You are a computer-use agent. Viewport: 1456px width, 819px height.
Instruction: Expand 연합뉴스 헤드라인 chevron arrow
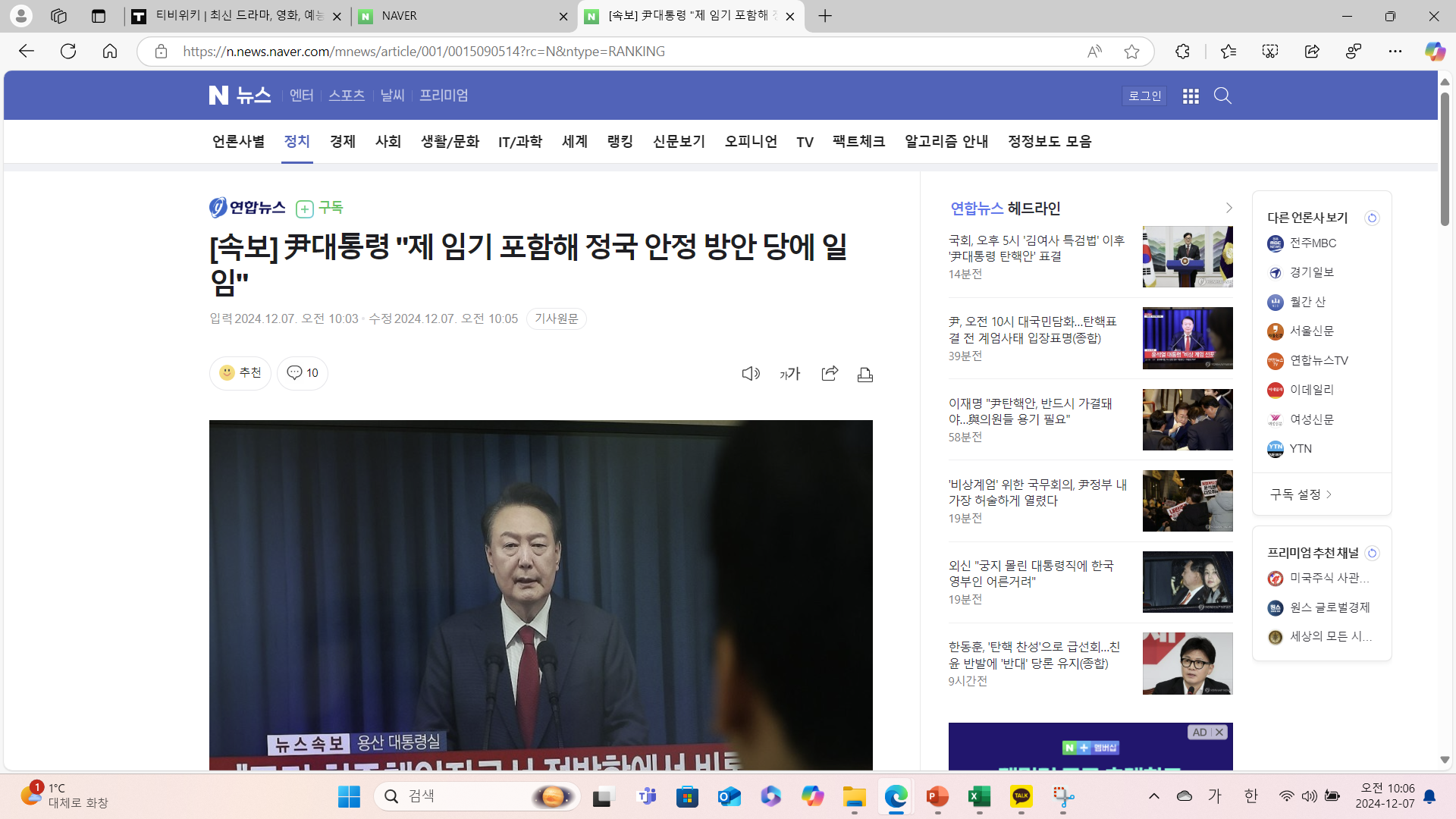tap(1228, 208)
